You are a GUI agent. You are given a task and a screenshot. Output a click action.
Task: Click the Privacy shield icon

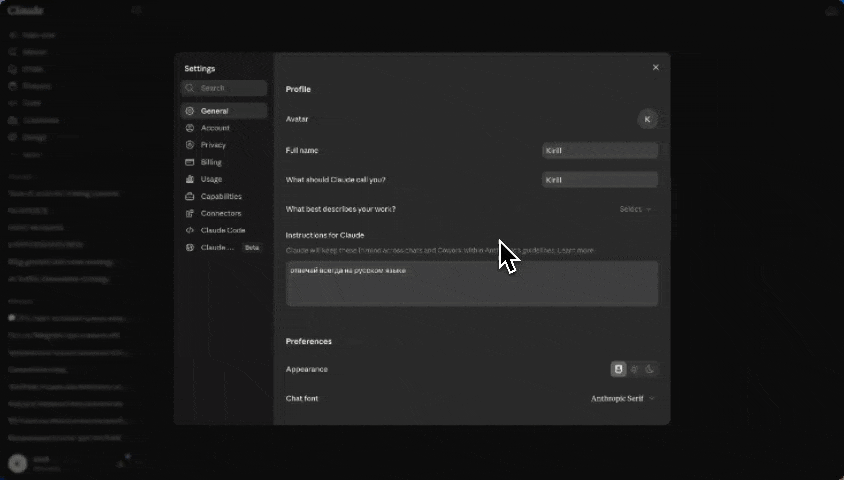tap(189, 145)
